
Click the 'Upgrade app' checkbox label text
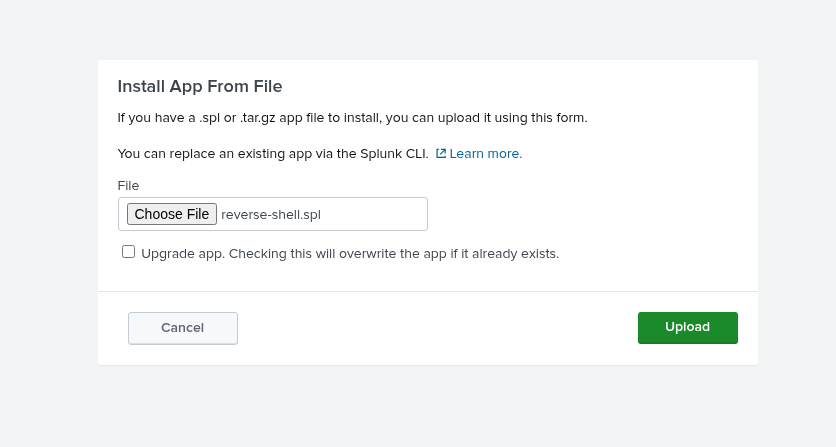click(x=185, y=254)
